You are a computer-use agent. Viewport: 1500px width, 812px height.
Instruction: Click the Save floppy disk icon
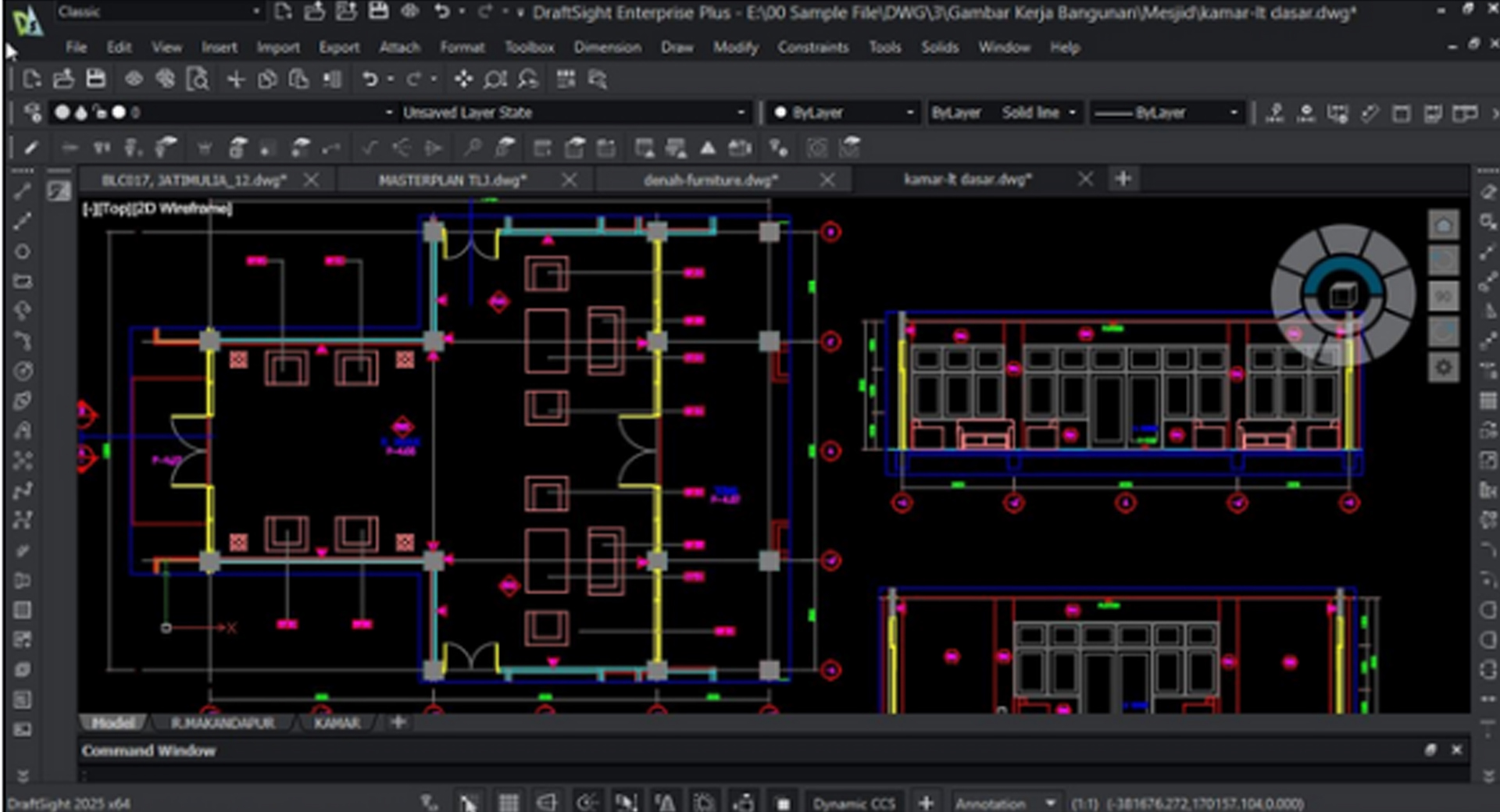pyautogui.click(x=95, y=79)
